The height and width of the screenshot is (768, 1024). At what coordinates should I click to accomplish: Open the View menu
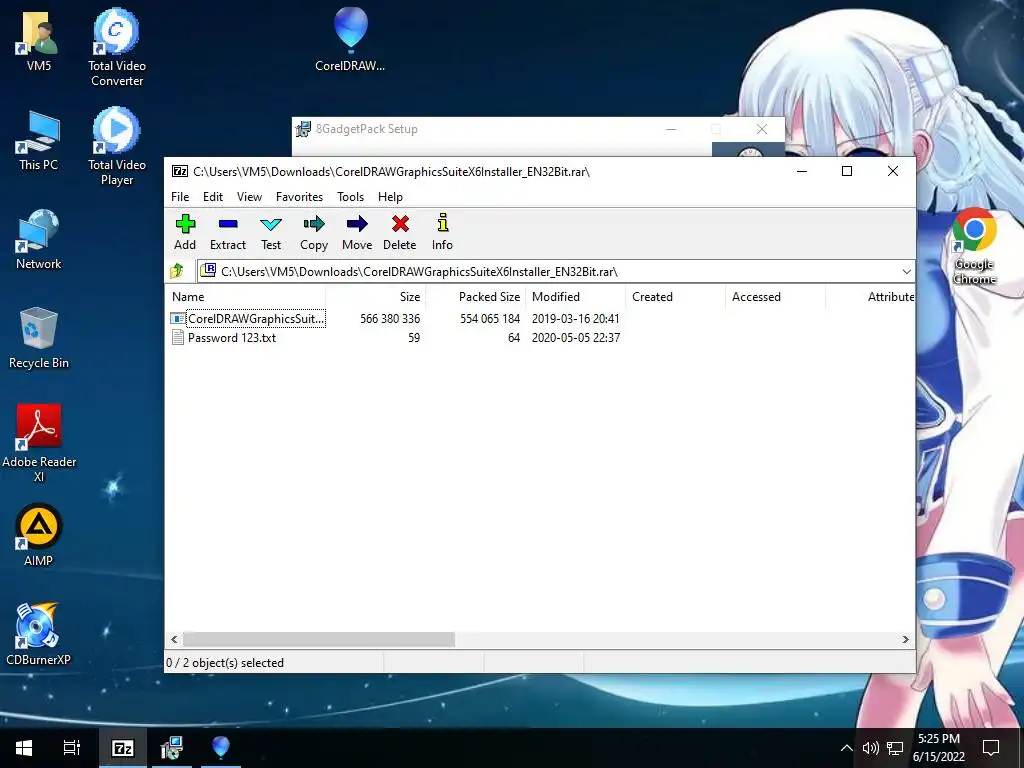click(x=249, y=197)
